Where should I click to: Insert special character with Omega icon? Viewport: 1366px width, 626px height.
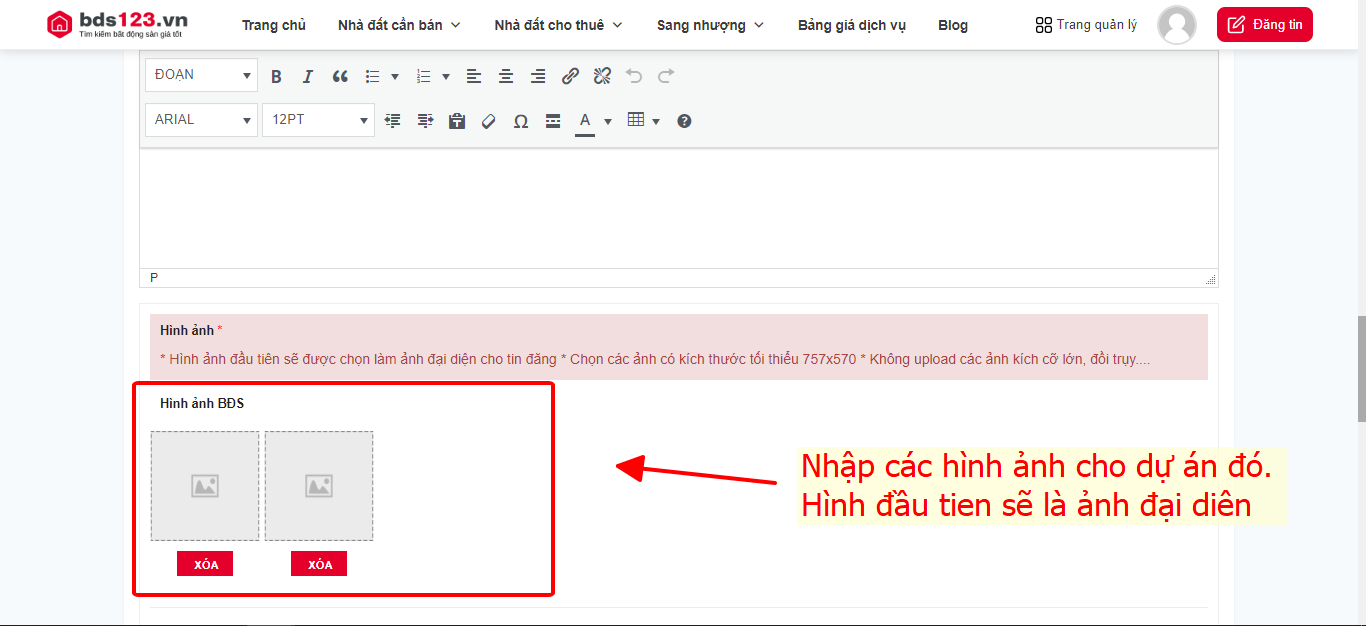pyautogui.click(x=521, y=121)
